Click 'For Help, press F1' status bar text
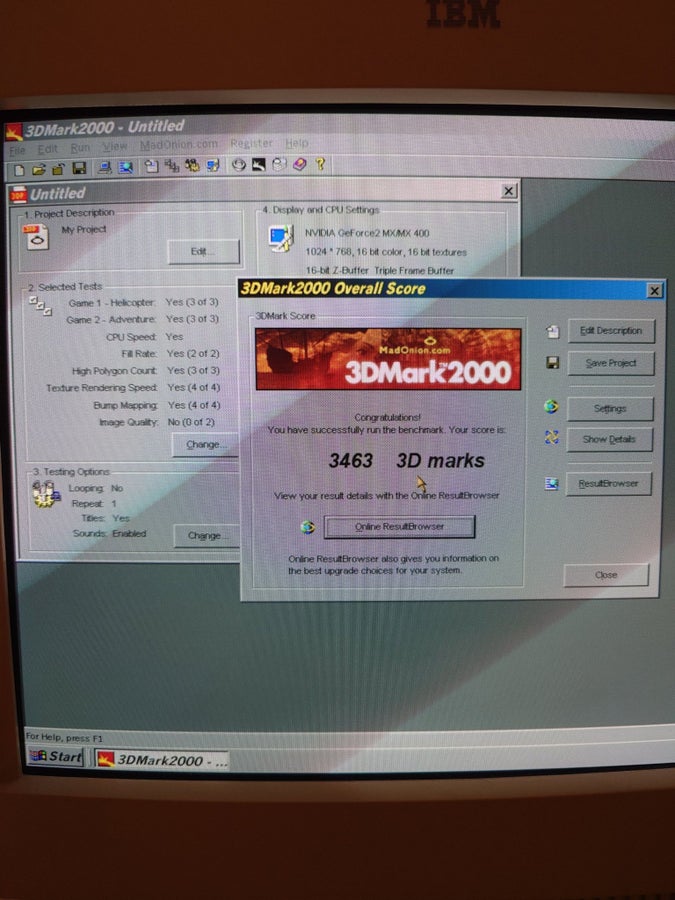 click(64, 738)
